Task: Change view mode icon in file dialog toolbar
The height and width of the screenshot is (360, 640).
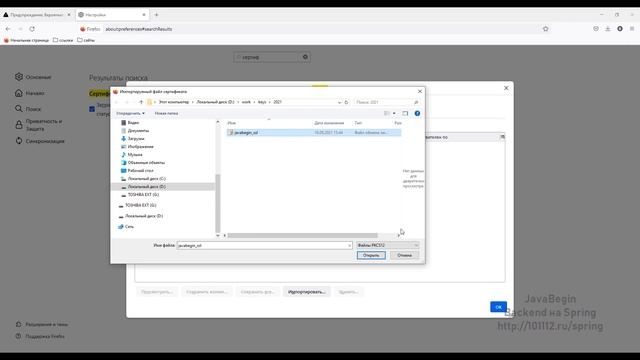Action: pos(387,113)
